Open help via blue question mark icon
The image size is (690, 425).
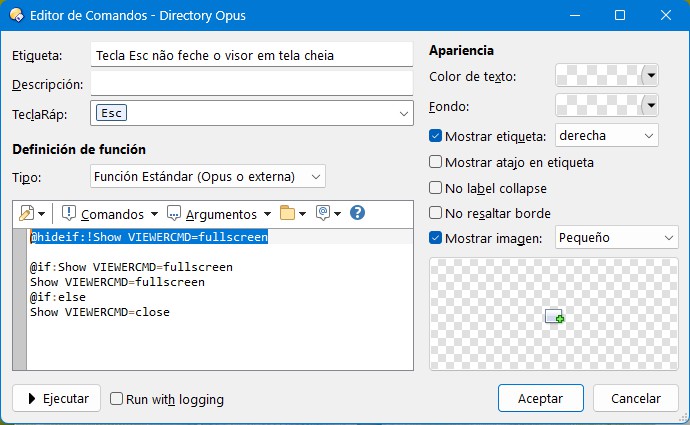point(357,213)
